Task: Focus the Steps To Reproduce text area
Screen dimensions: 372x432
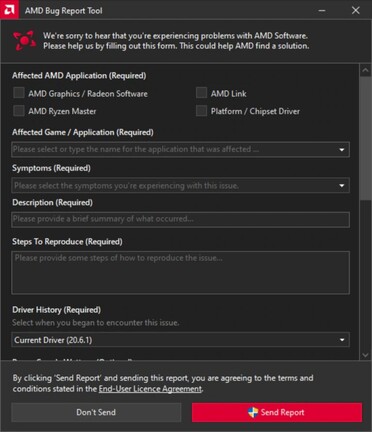Action: [x=180, y=273]
